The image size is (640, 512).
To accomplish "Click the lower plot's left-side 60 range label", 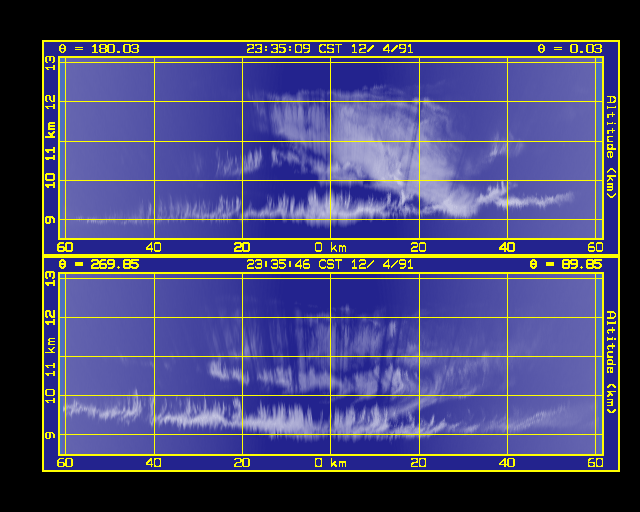I will click(65, 463).
